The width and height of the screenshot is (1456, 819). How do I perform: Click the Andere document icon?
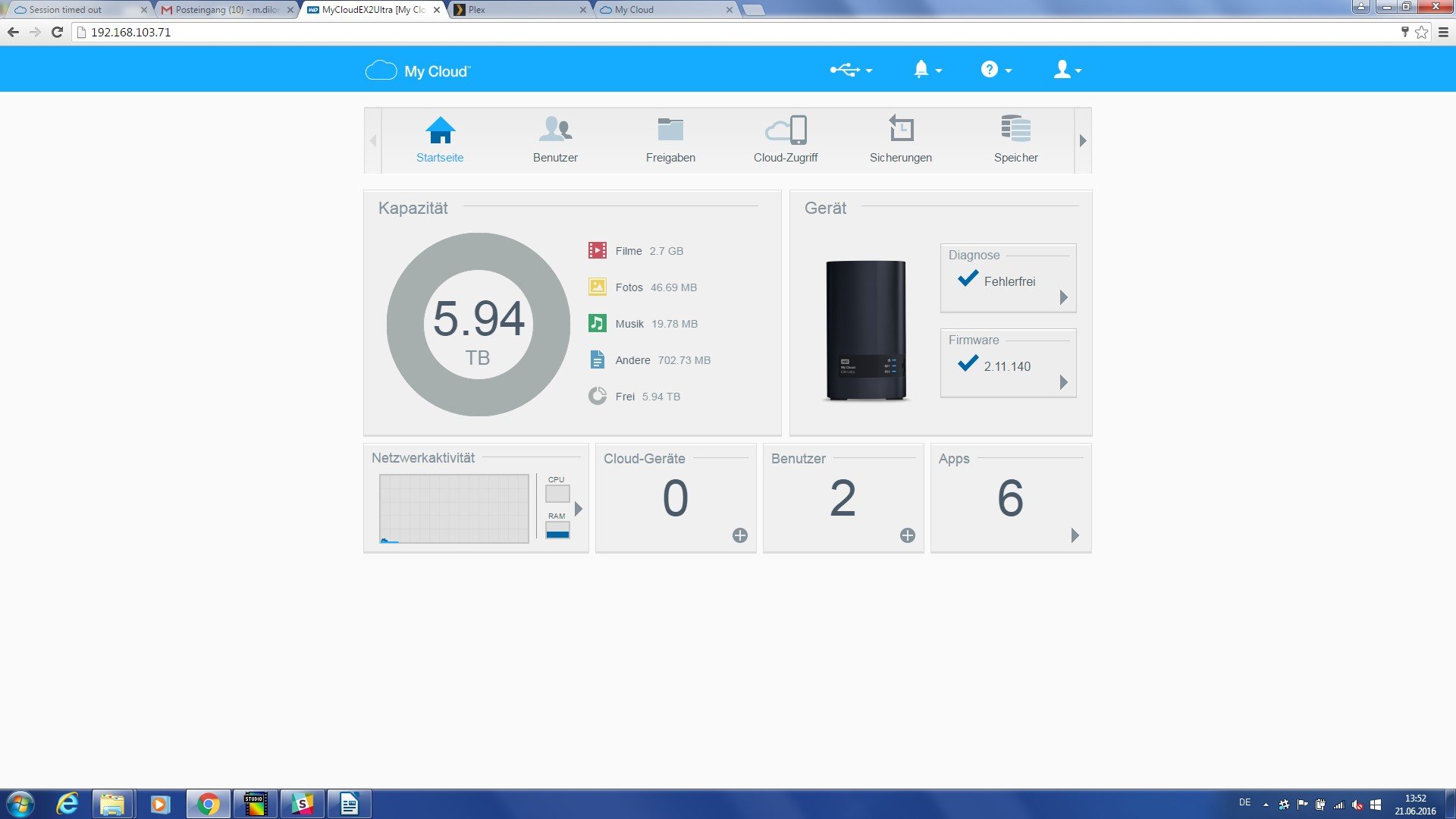pyautogui.click(x=598, y=359)
